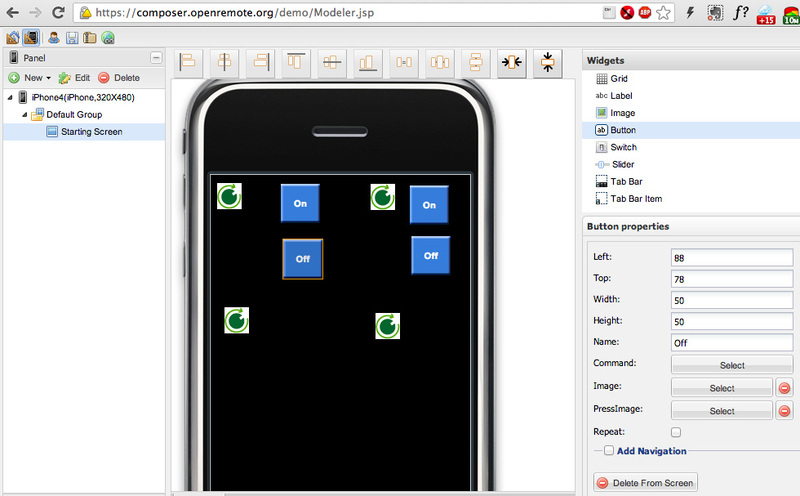
Task: Open the user account icon
Action: [x=54, y=37]
